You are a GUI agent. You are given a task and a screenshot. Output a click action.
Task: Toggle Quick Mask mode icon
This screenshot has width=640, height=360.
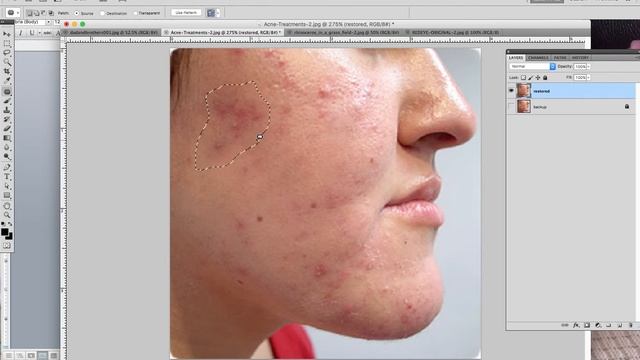7,246
